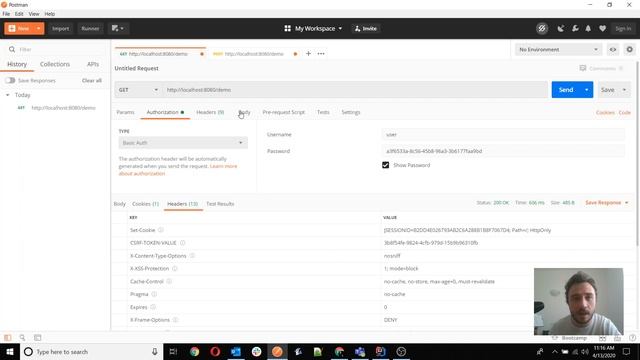
Task: Click info icon next to X-XSS-Protection
Action: 175,269
